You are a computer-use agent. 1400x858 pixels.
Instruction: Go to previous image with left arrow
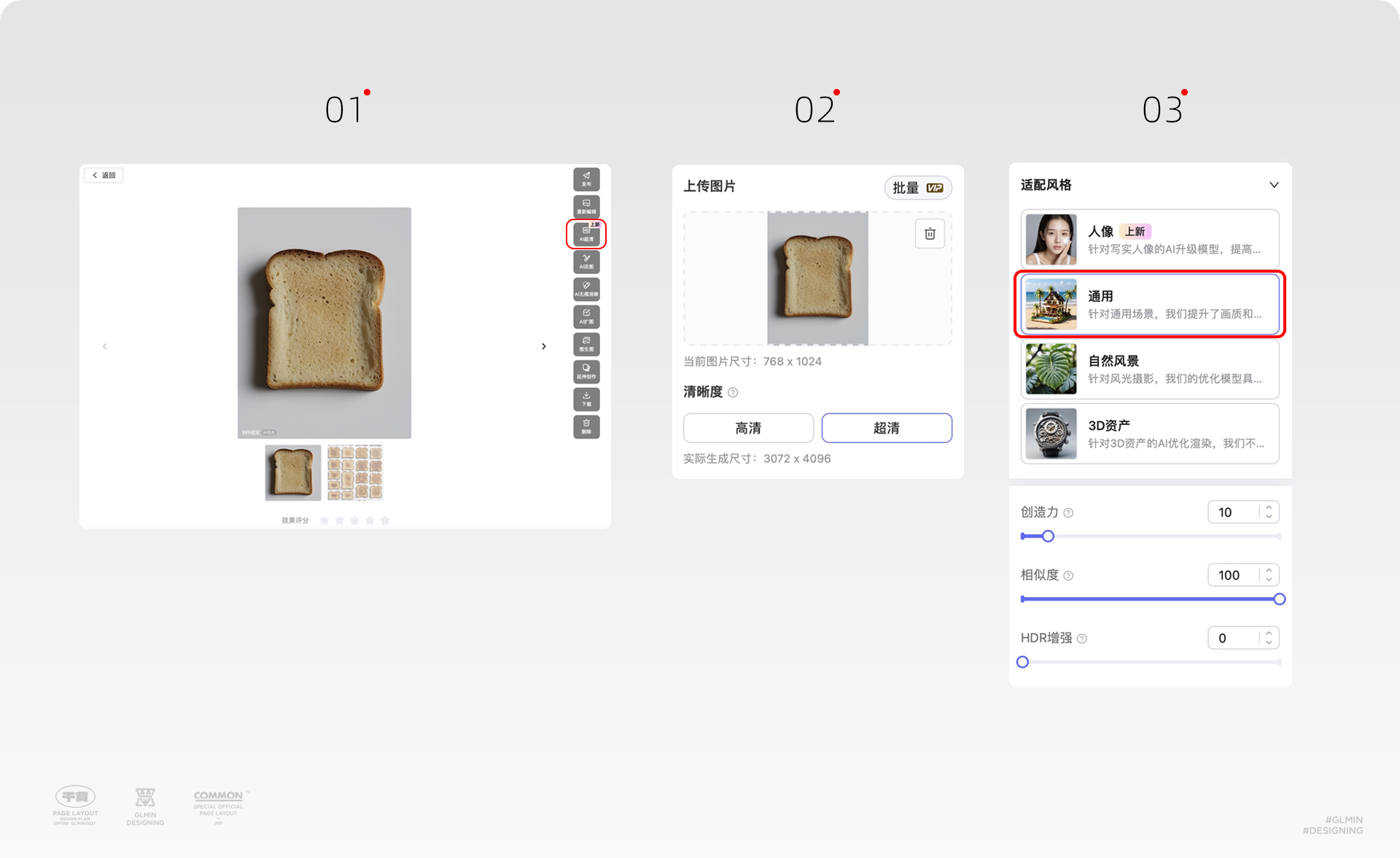point(105,346)
